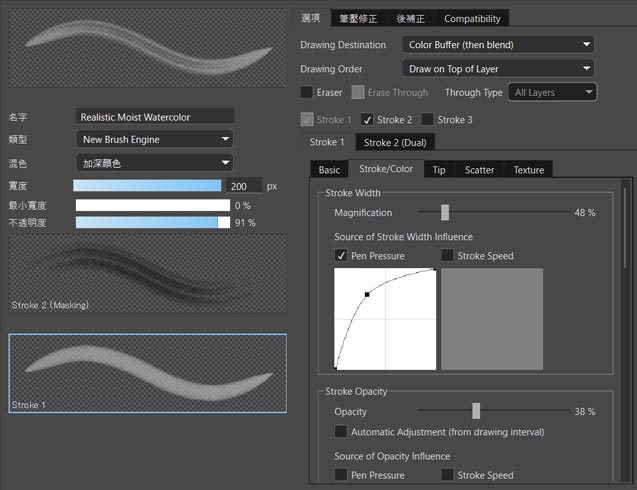
Task: Open the 混色 blend mode dropdown
Action: 155,162
